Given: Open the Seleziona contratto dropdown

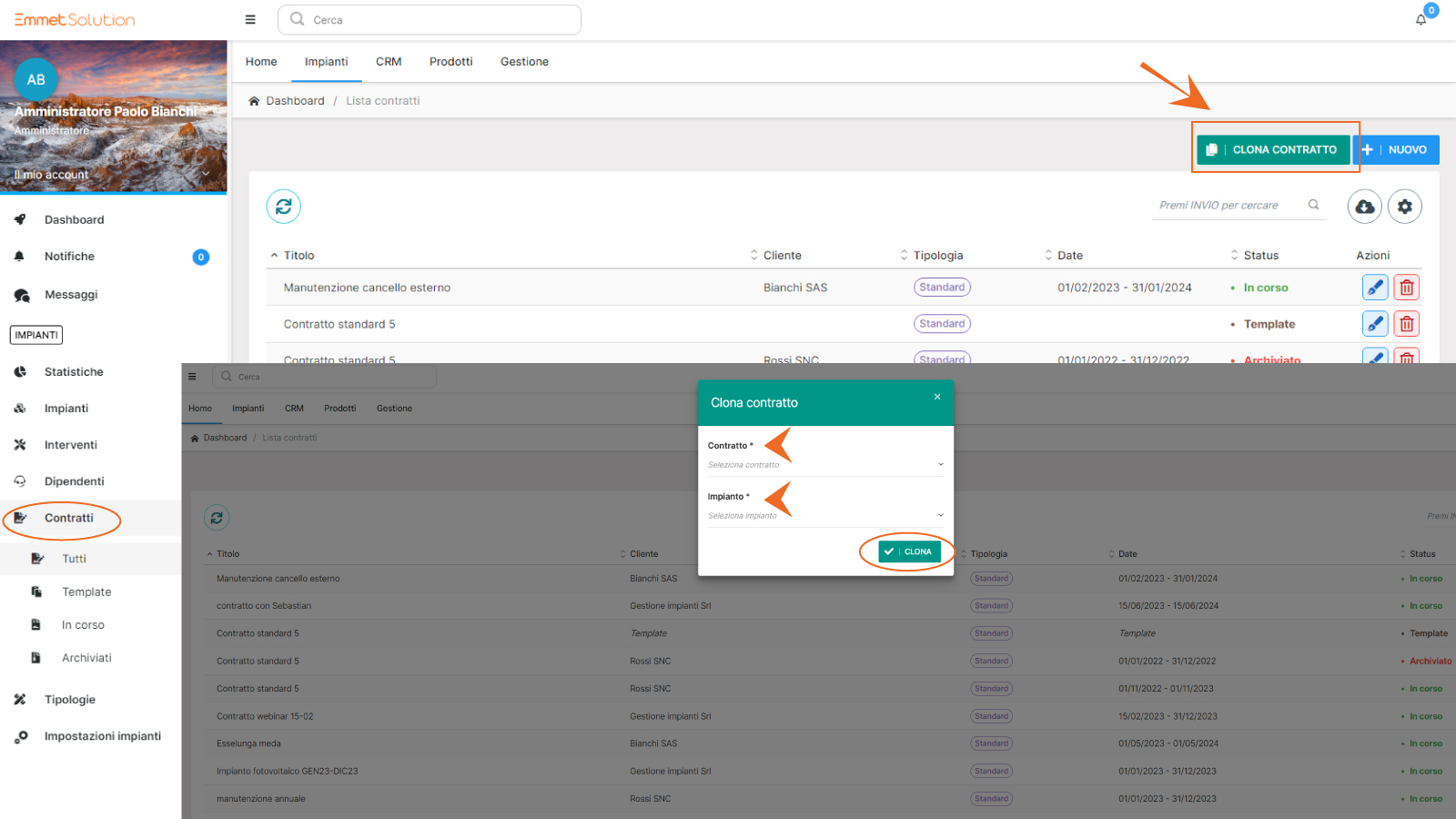Looking at the screenshot, I should (824, 465).
